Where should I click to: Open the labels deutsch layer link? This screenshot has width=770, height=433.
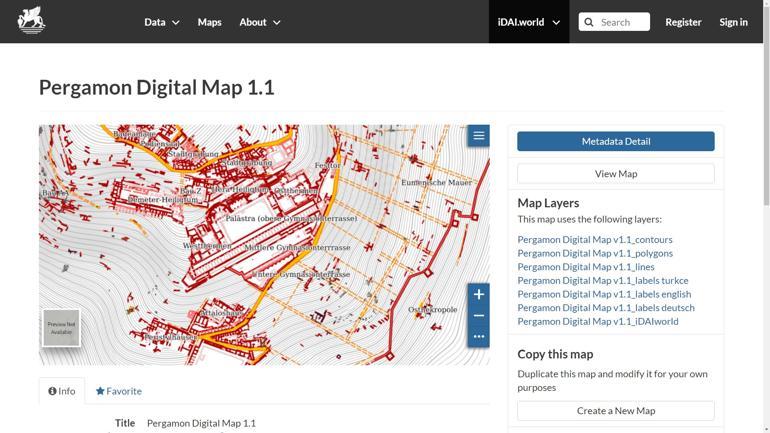click(x=605, y=308)
